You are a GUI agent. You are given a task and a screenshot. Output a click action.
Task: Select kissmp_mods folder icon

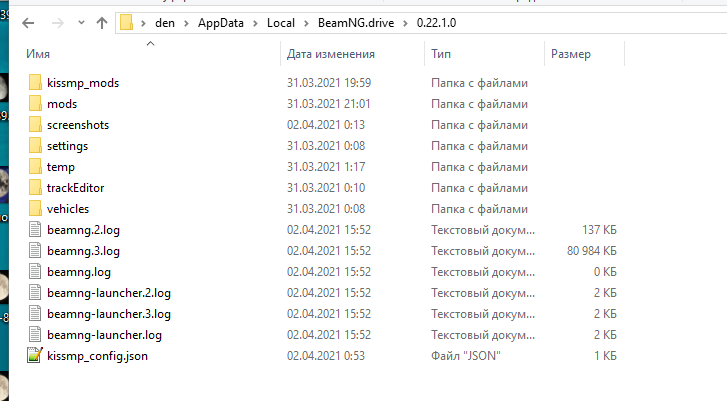(35, 83)
